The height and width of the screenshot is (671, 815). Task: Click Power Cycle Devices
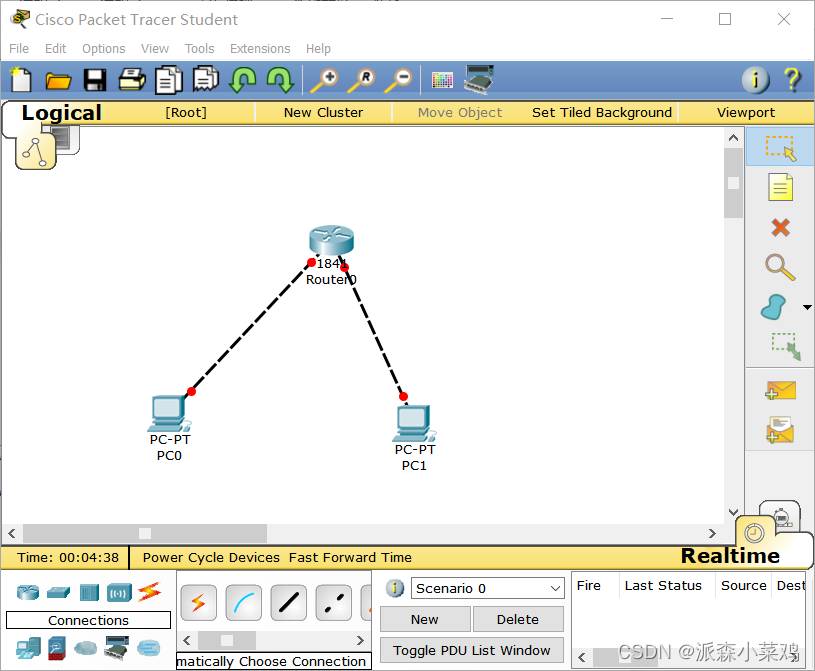click(x=211, y=557)
